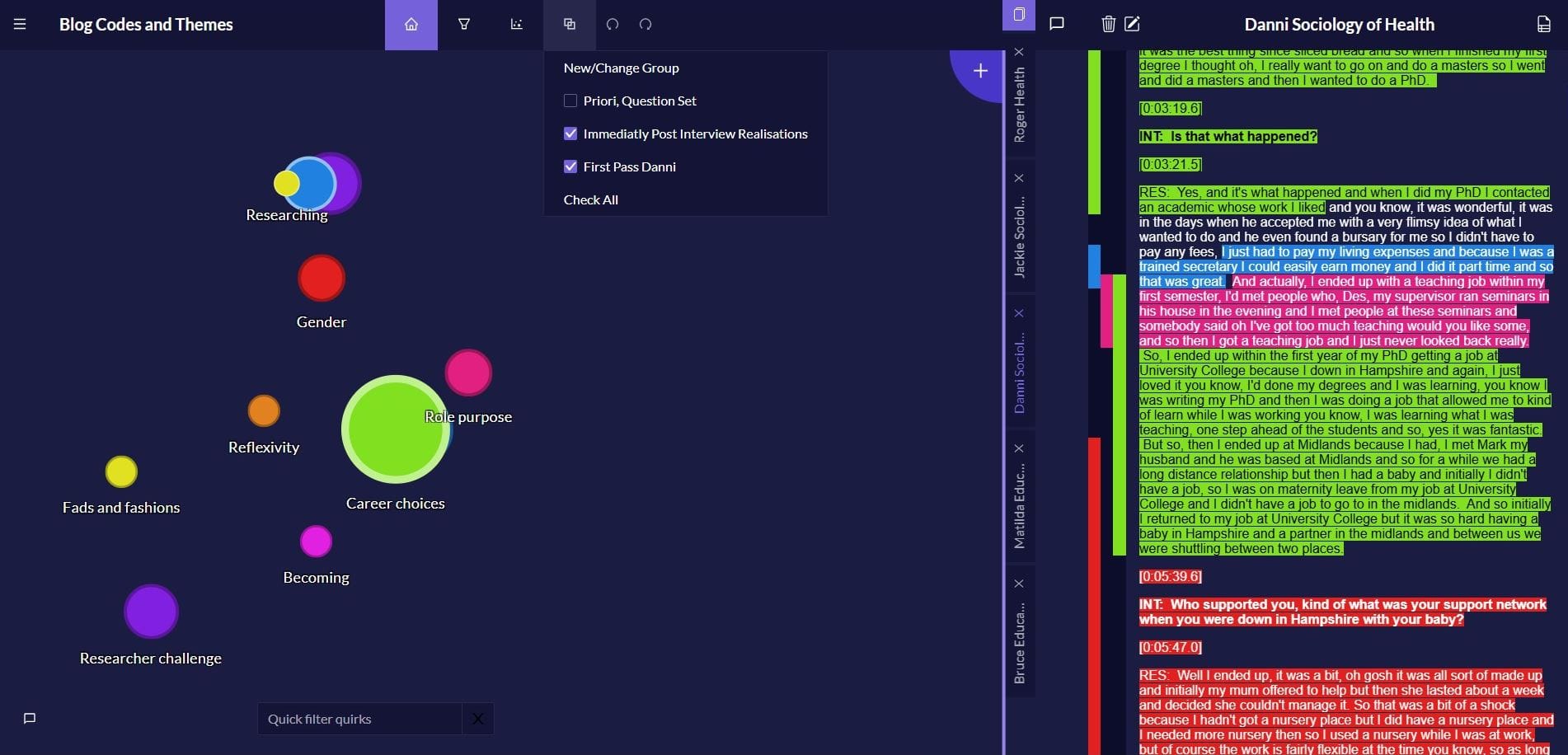The width and height of the screenshot is (1568, 755).
Task: Click Check All in groups menu
Action: tap(590, 199)
